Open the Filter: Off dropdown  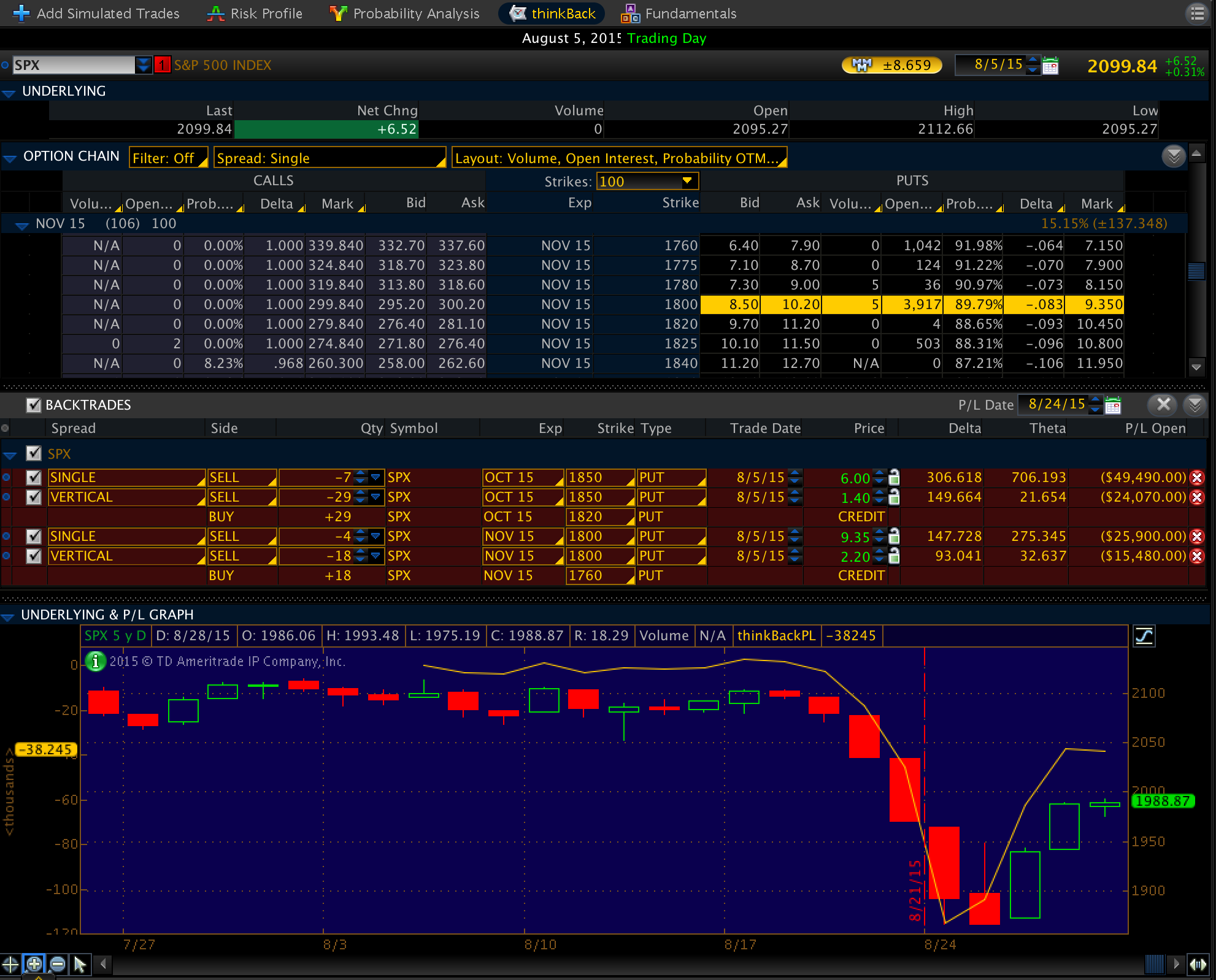coord(169,158)
